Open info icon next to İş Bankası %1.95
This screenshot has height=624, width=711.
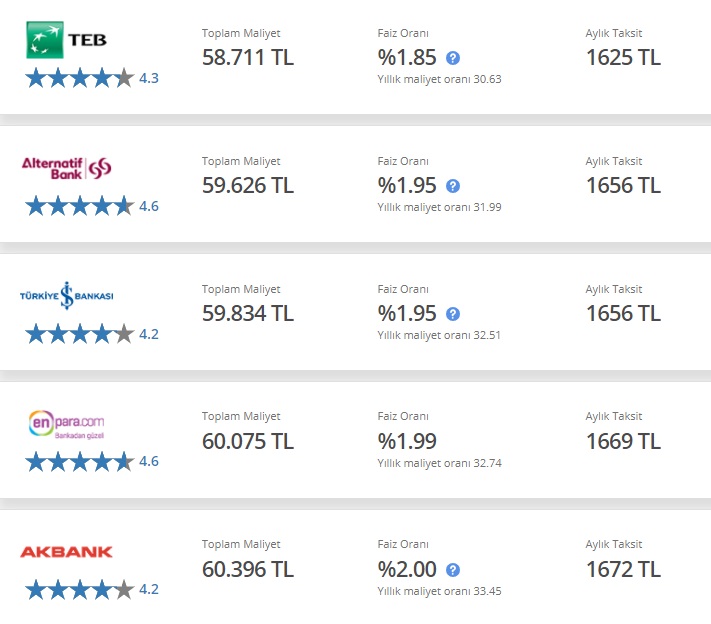(x=453, y=314)
